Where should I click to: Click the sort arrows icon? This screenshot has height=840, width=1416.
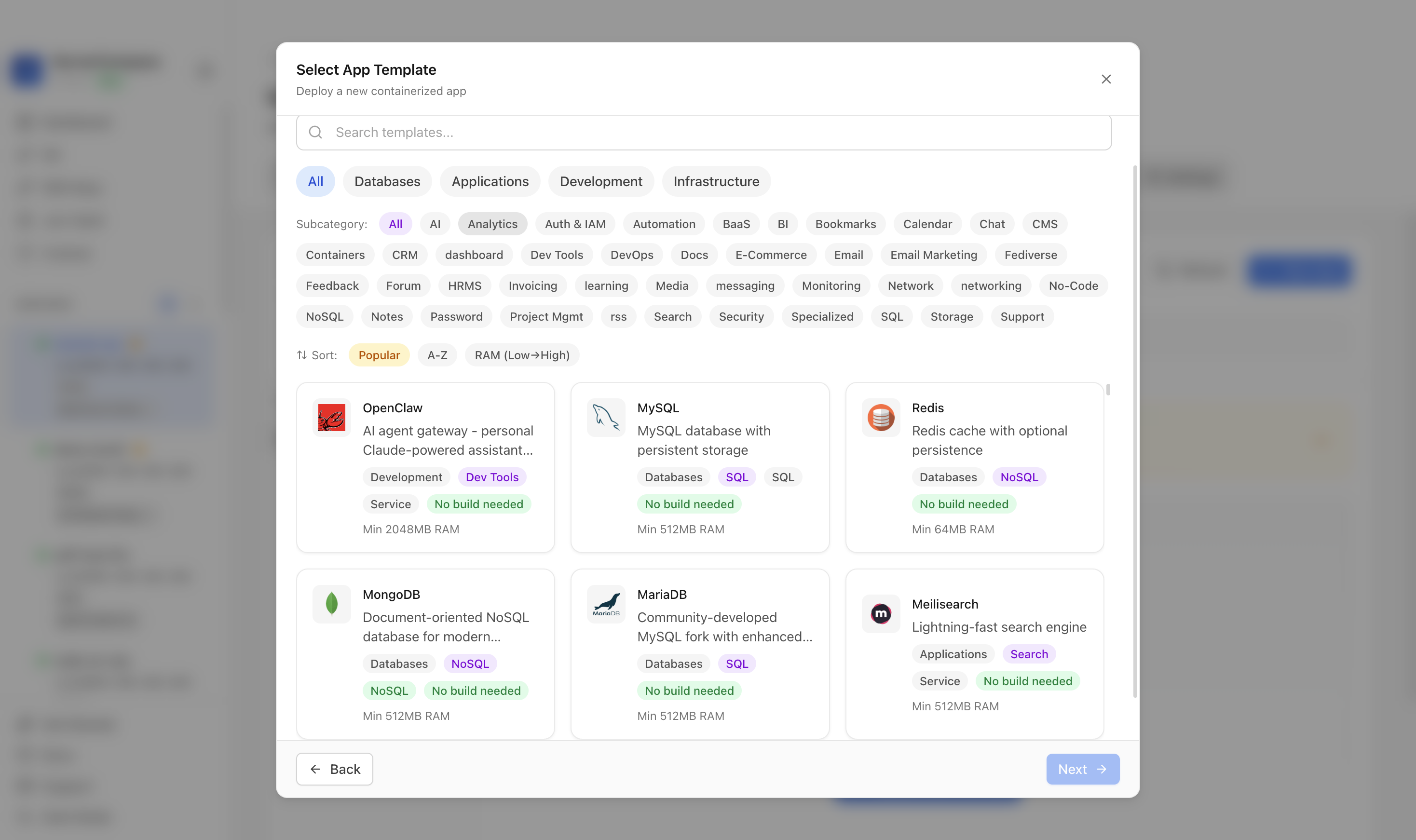click(x=301, y=355)
